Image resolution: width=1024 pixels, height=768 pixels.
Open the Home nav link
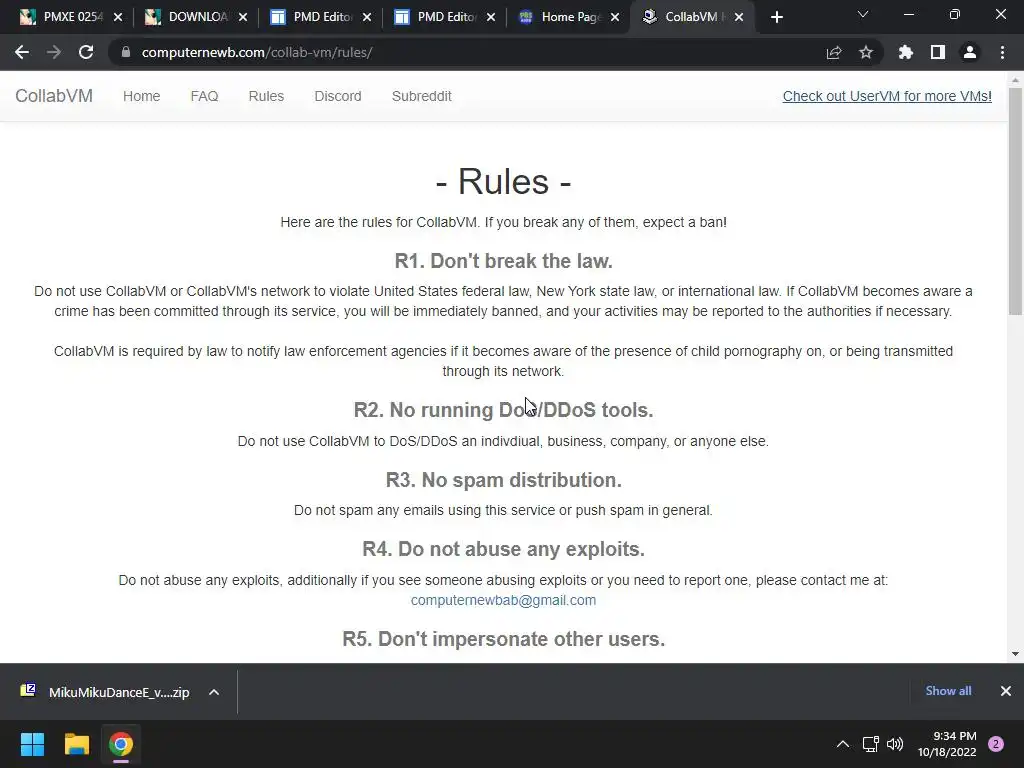[x=142, y=96]
